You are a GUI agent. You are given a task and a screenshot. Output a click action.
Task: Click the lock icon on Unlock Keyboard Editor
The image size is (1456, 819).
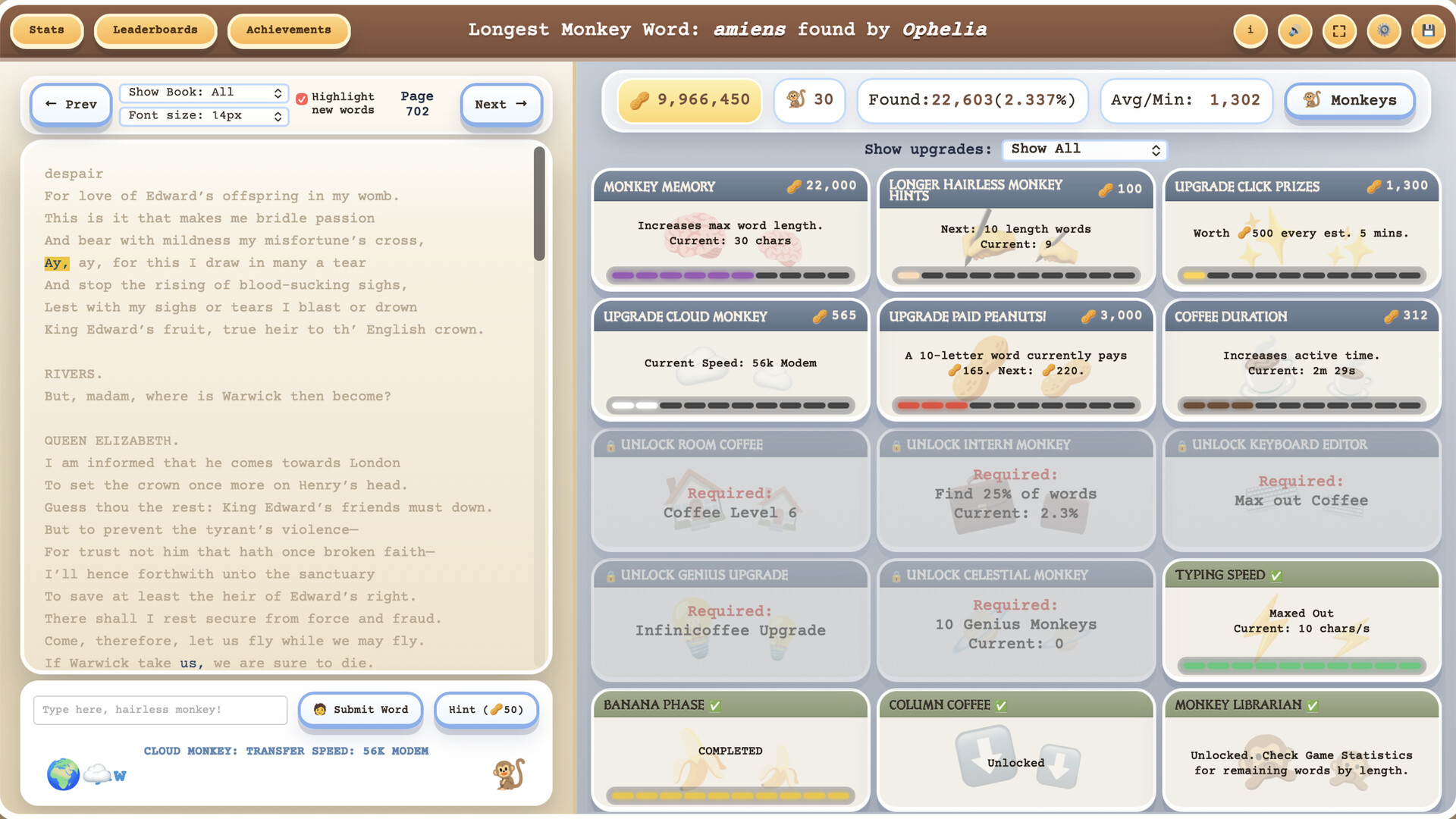(1181, 446)
